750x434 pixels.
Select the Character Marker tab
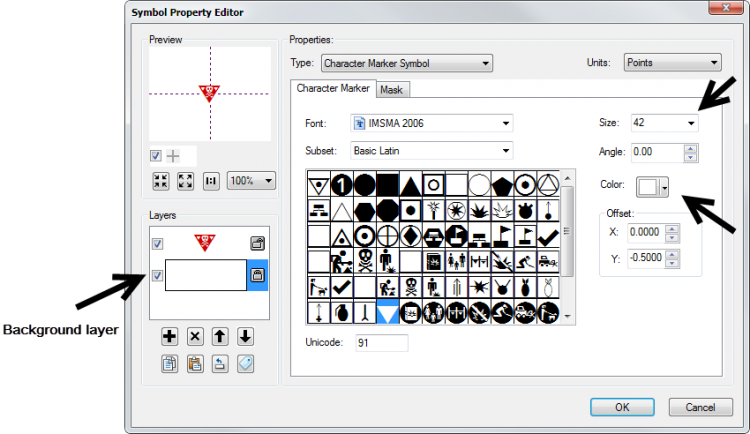(333, 89)
